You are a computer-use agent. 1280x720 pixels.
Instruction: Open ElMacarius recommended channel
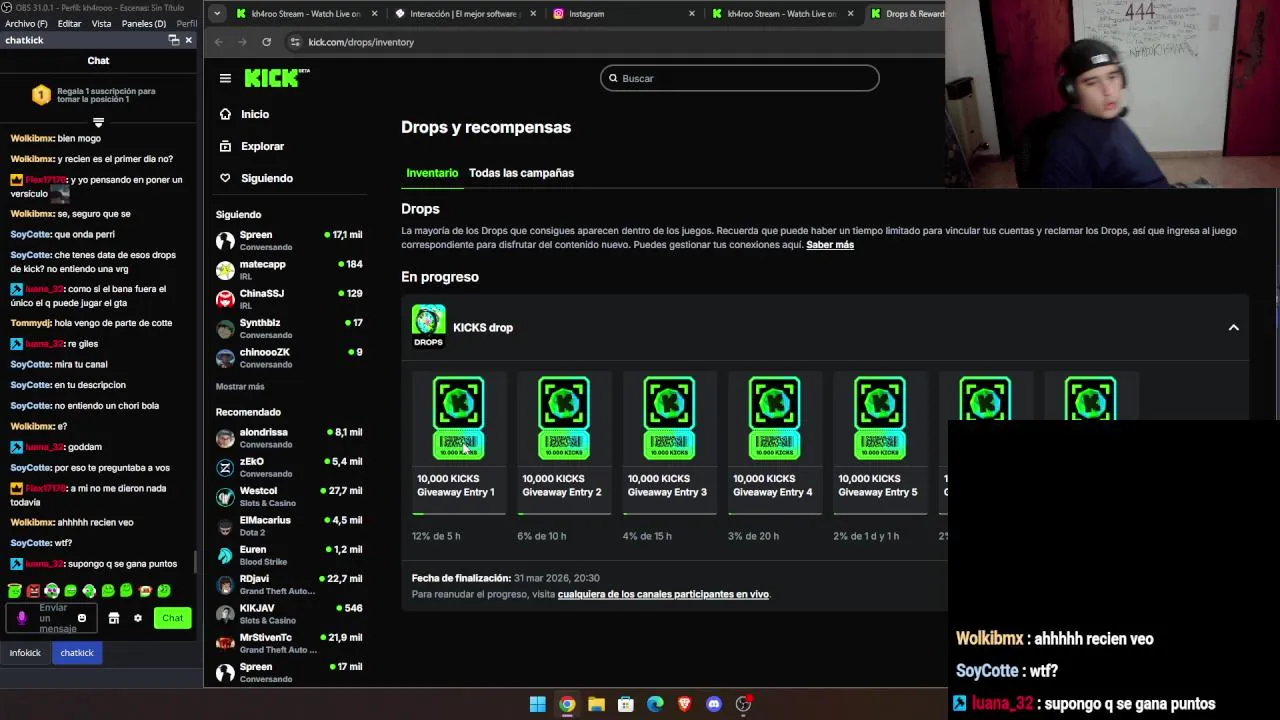click(x=290, y=525)
